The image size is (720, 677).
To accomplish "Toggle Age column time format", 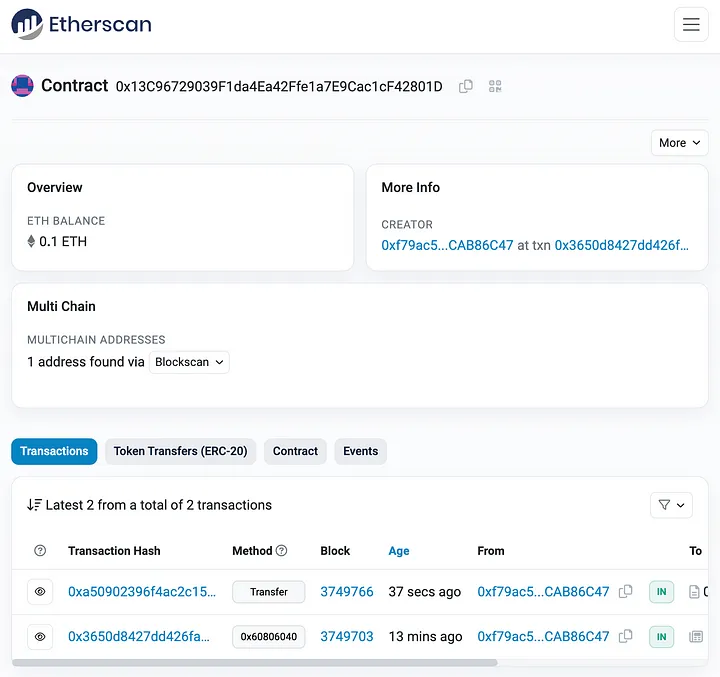I will pos(399,551).
